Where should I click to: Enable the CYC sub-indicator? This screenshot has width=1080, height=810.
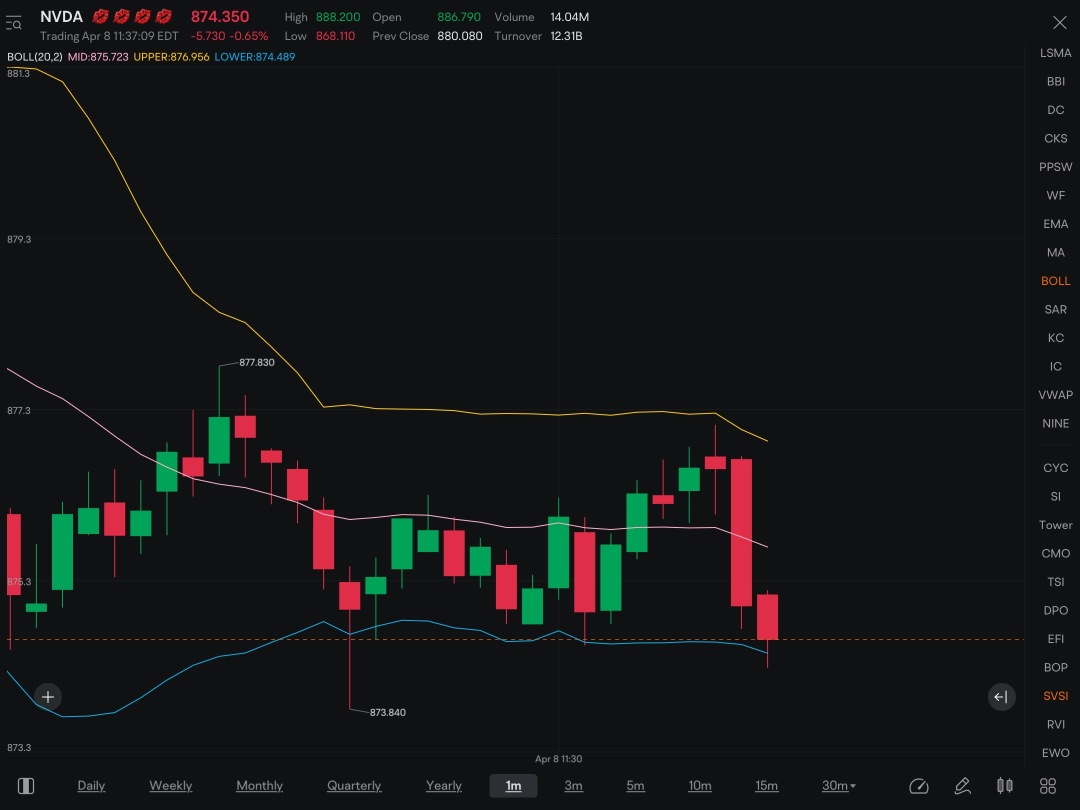coord(1055,468)
